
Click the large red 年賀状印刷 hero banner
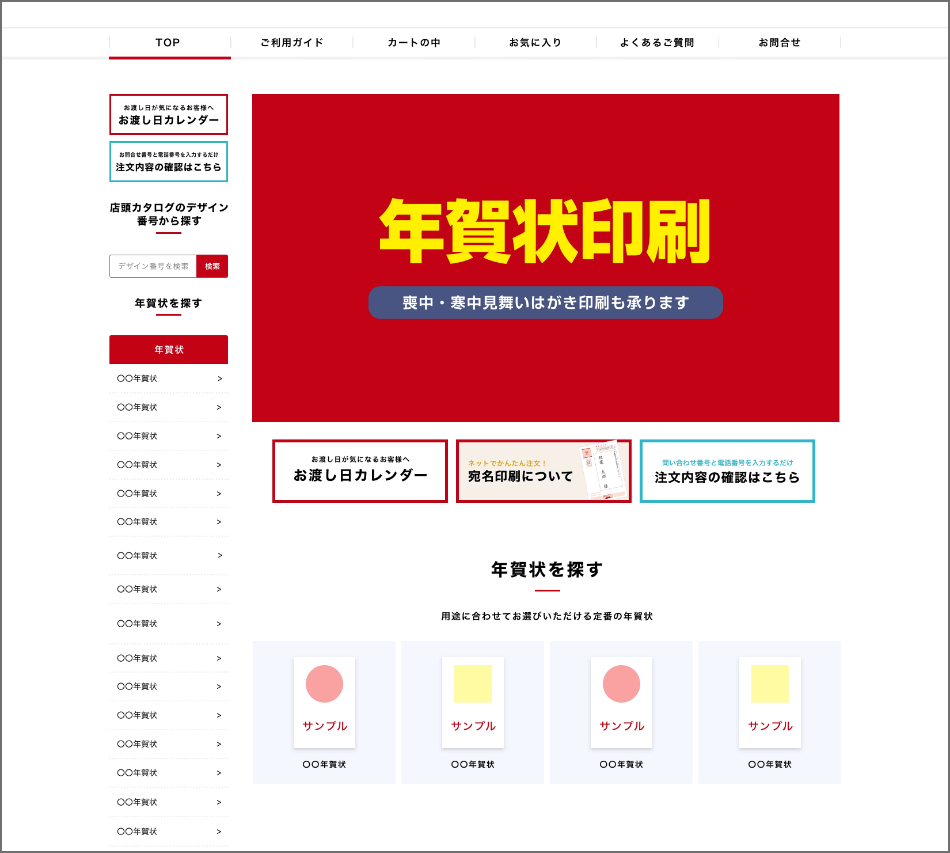(545, 258)
